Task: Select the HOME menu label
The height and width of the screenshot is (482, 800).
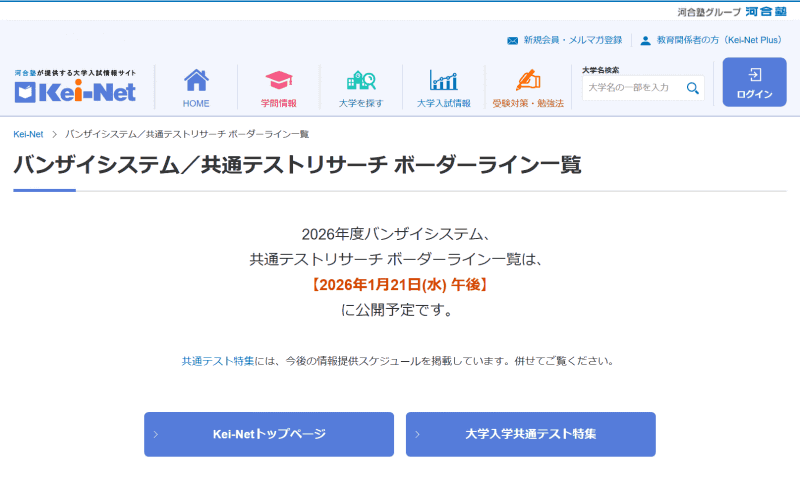Action: pyautogui.click(x=196, y=104)
